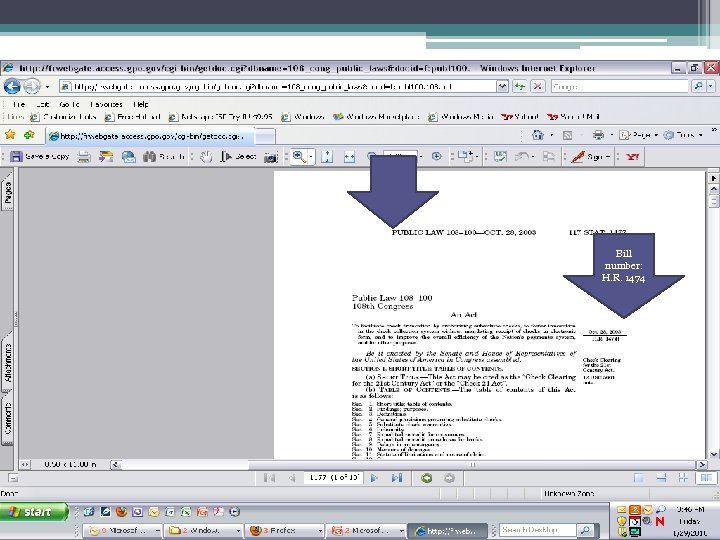Click the Google search box
The width and height of the screenshot is (720, 540).
(x=620, y=86)
